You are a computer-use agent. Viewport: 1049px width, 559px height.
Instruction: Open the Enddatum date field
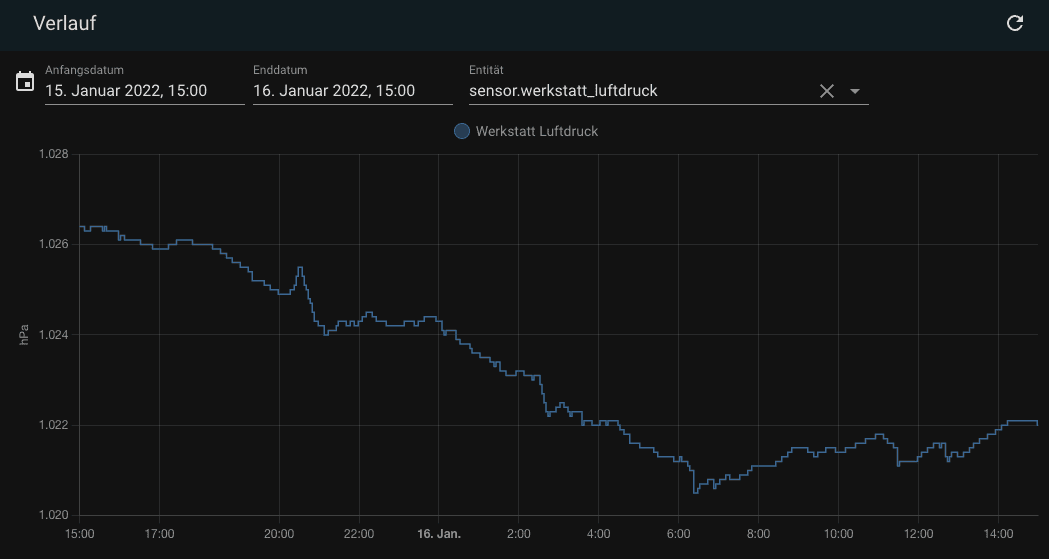(352, 91)
